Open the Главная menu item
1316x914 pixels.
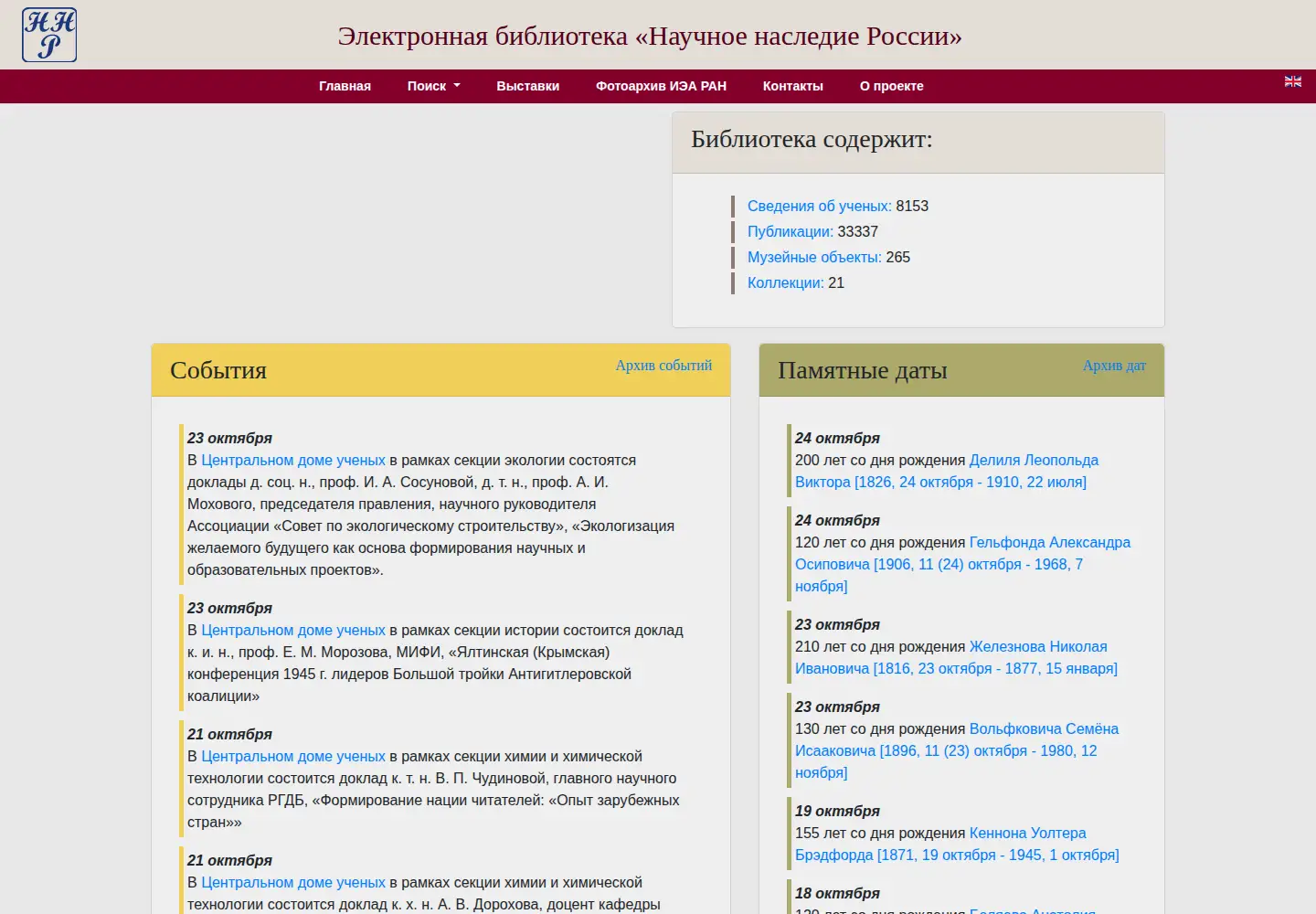(x=345, y=86)
